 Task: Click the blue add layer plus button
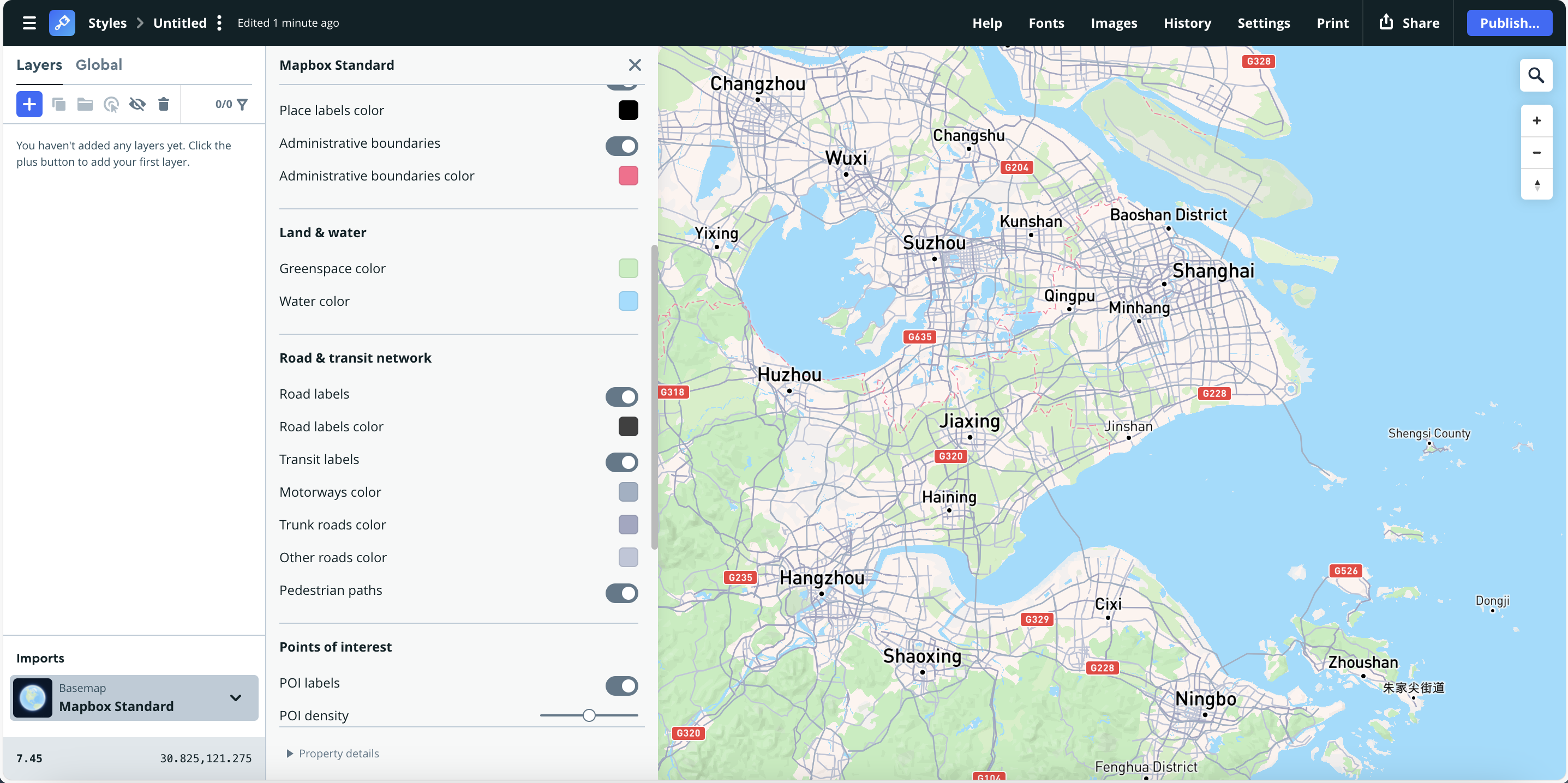[29, 104]
